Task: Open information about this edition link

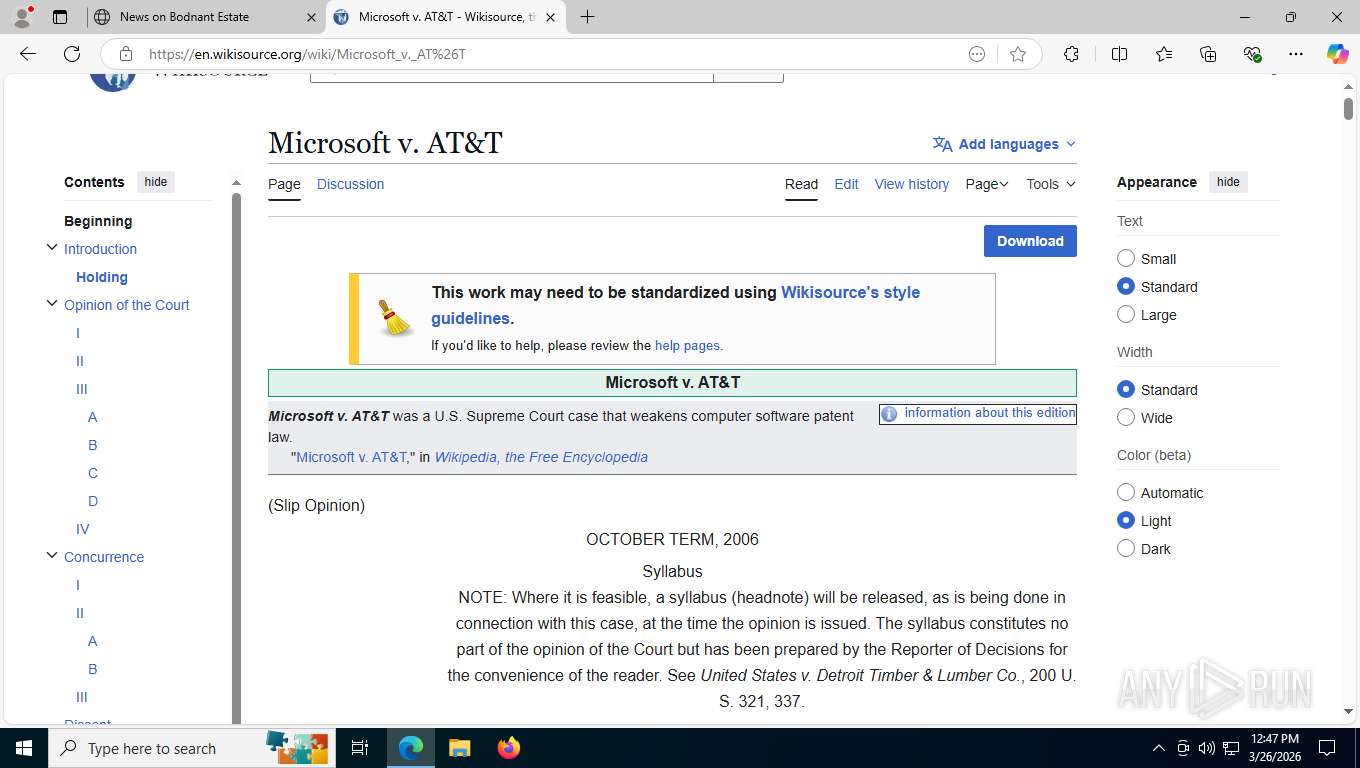Action: click(990, 413)
